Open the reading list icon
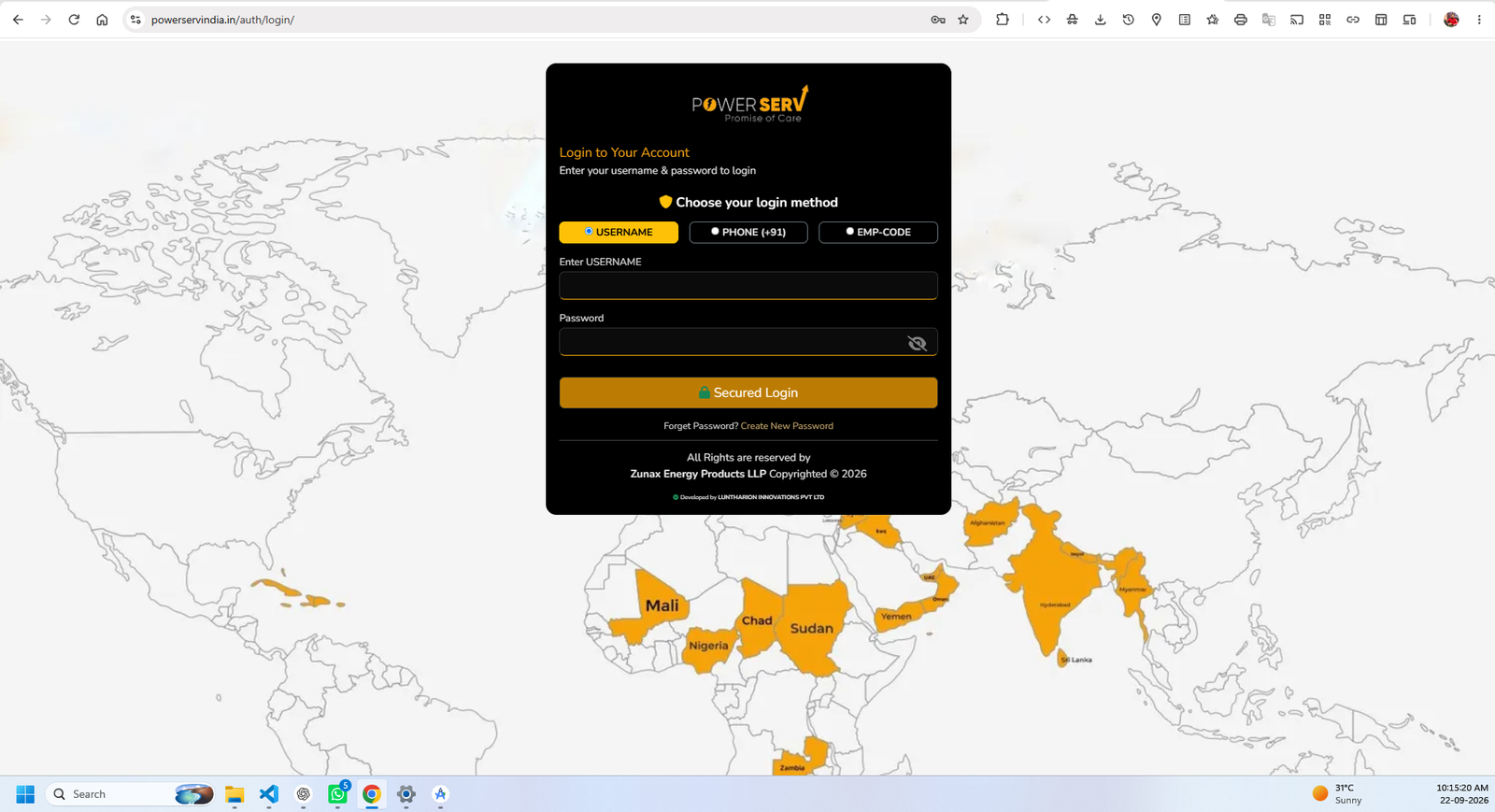Viewport: 1495px width, 812px height. click(x=1184, y=20)
